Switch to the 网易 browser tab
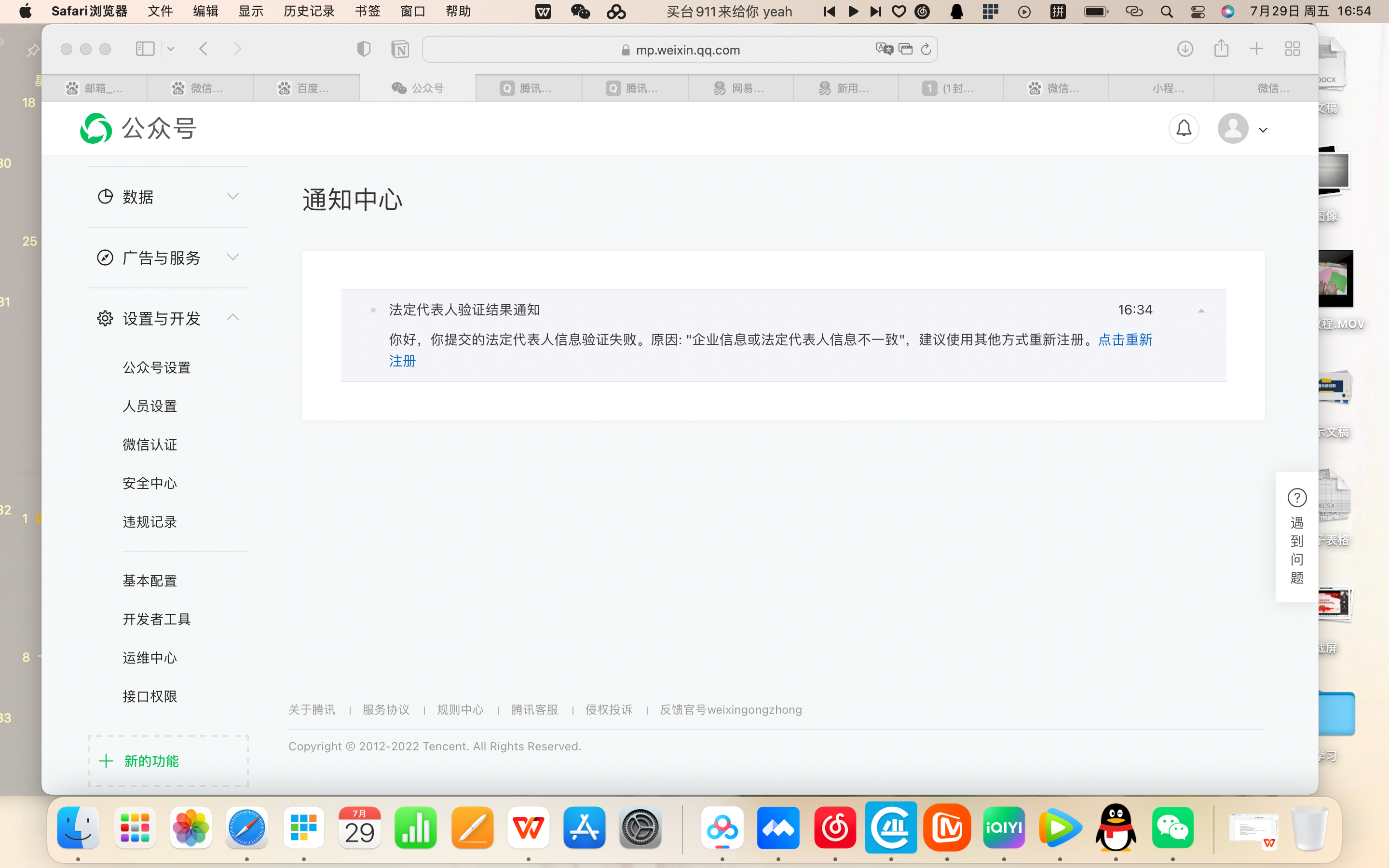 pyautogui.click(x=739, y=88)
